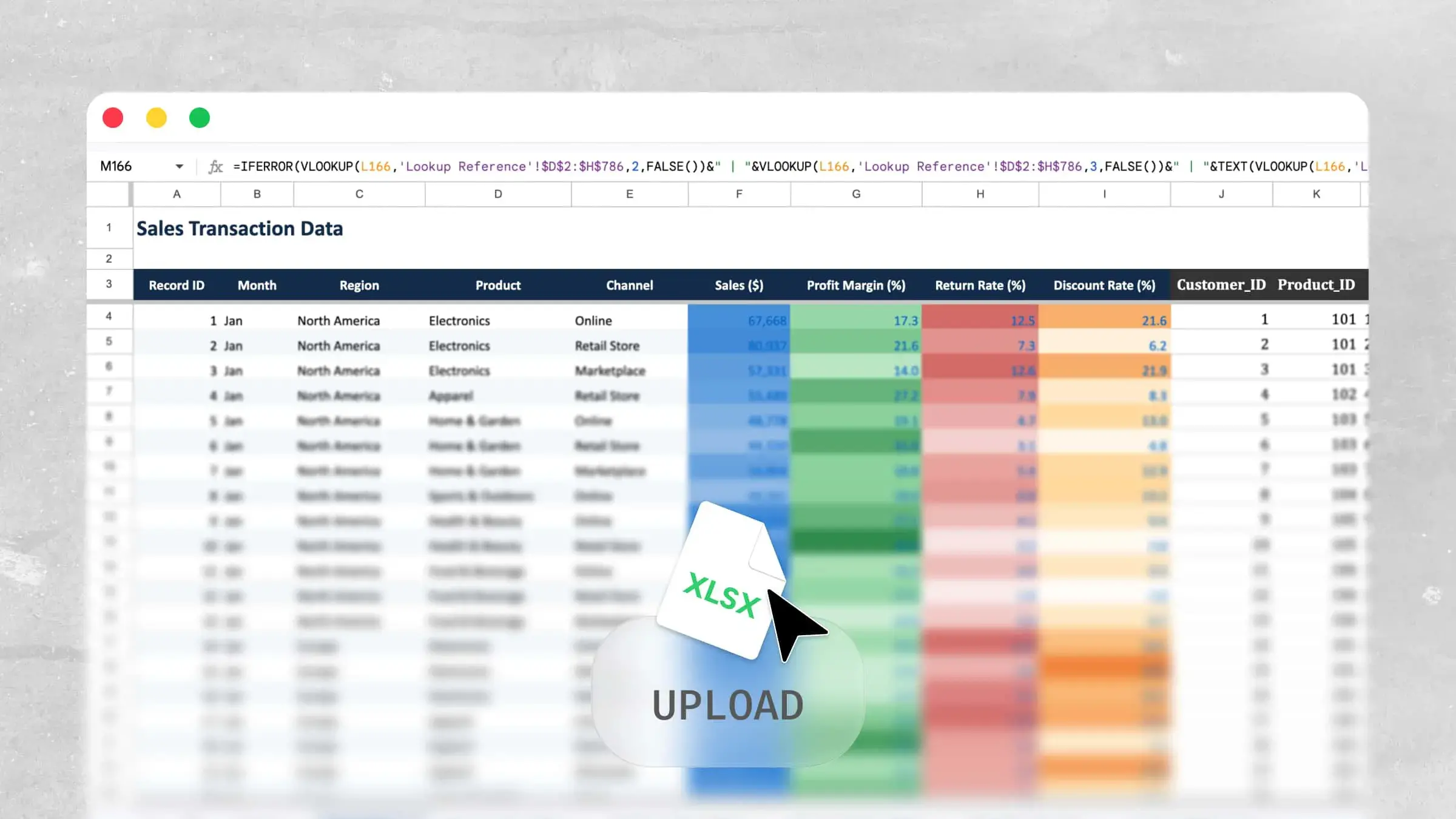This screenshot has width=1456, height=819.
Task: Select row 5 header
Action: click(x=109, y=341)
